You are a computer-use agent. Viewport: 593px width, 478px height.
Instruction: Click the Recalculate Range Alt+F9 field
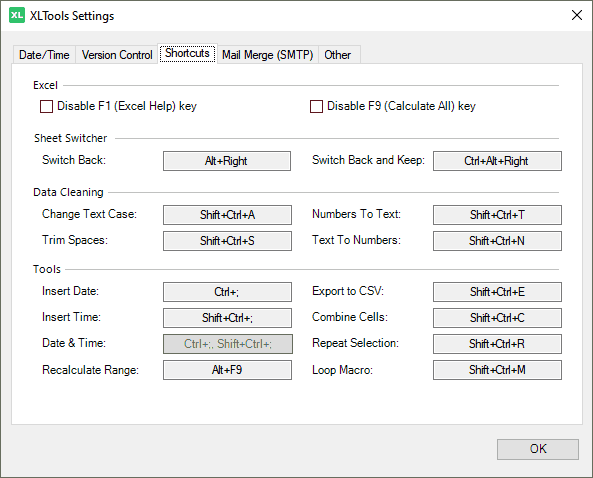pos(227,370)
